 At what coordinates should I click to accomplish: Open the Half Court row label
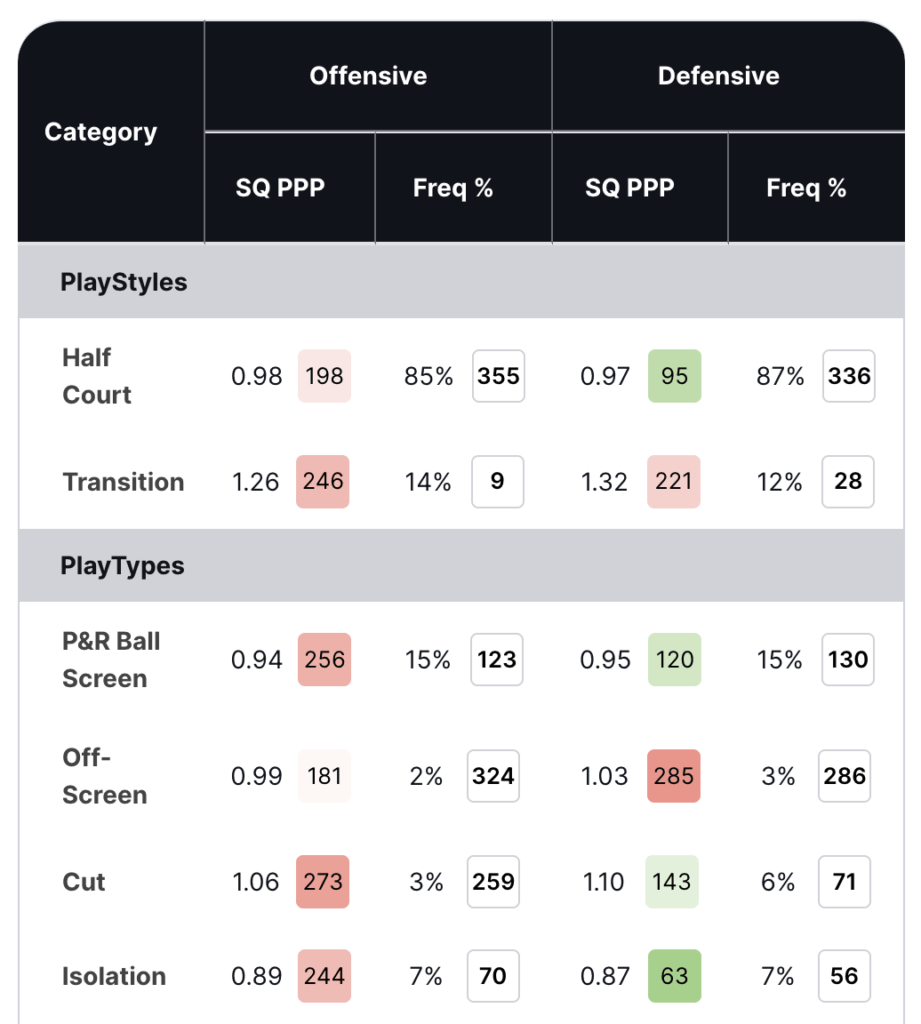[97, 376]
